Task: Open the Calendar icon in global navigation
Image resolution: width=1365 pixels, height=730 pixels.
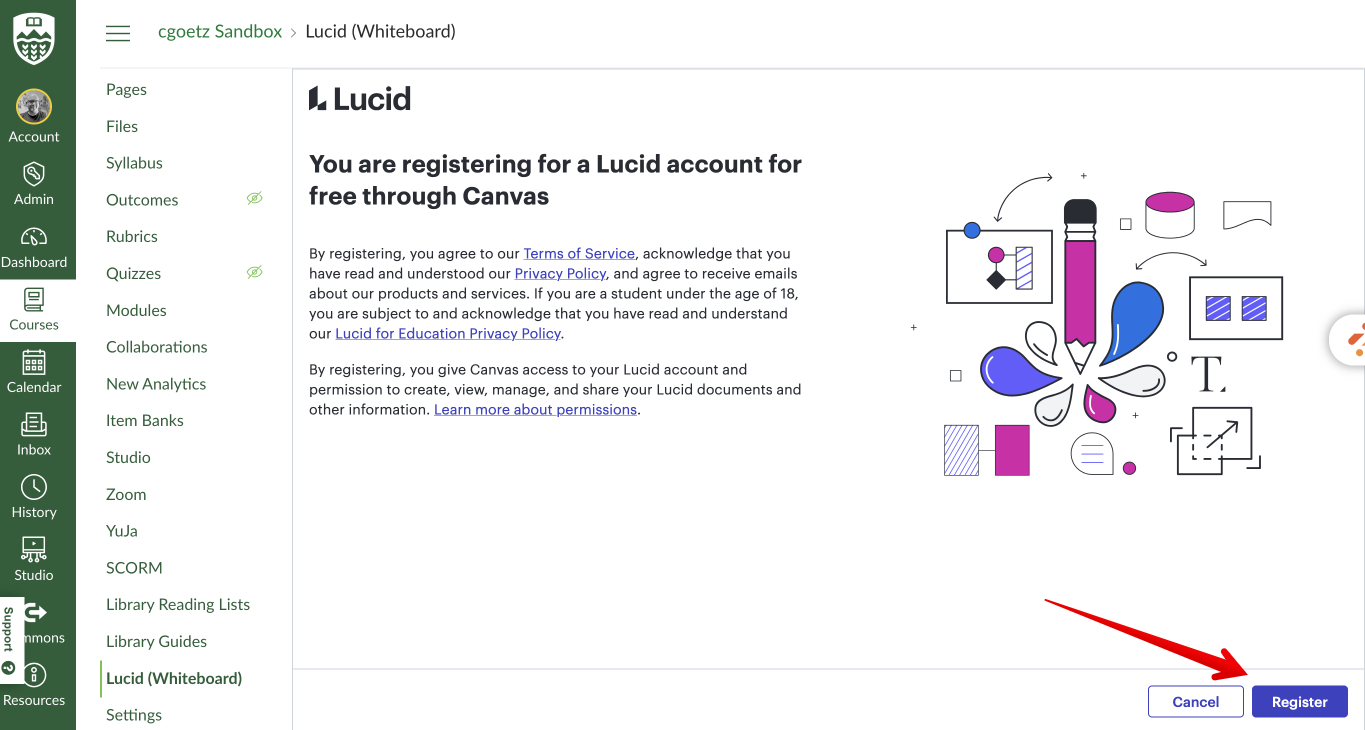Action: [x=34, y=362]
